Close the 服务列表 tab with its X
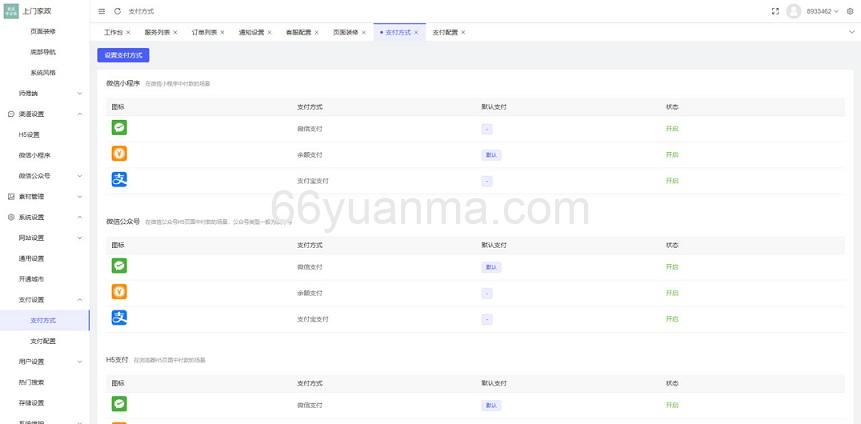This screenshot has height=424, width=861. (175, 32)
